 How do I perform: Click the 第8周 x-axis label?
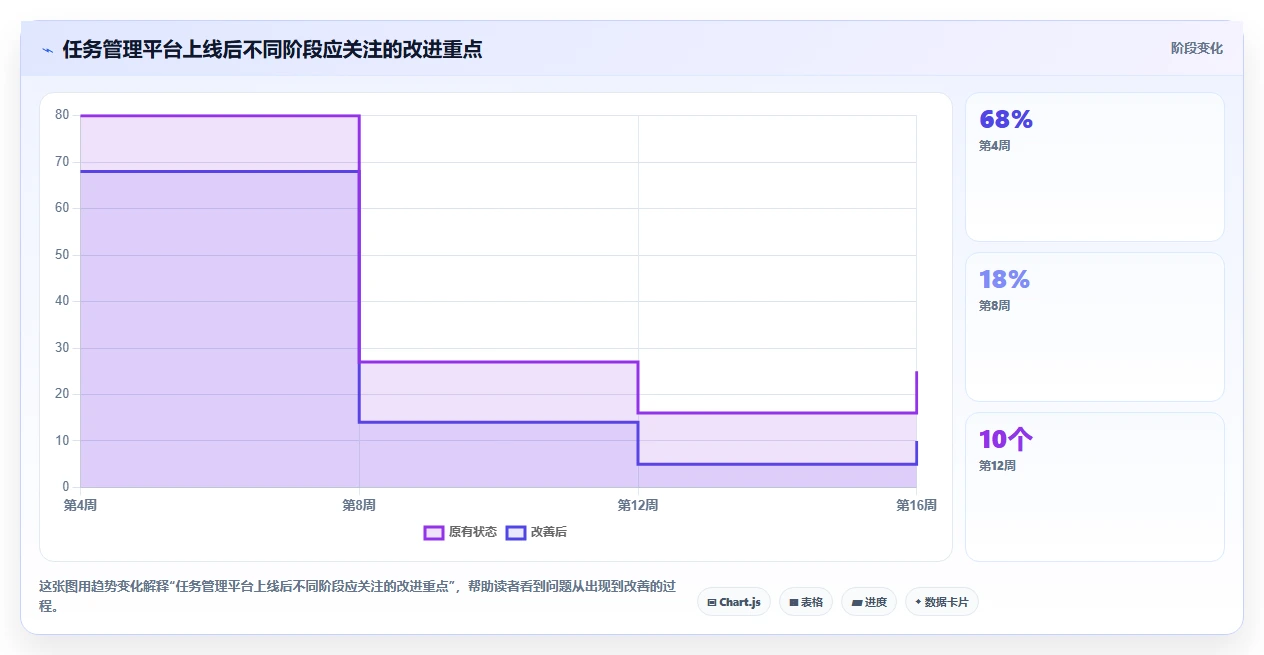pos(359,505)
